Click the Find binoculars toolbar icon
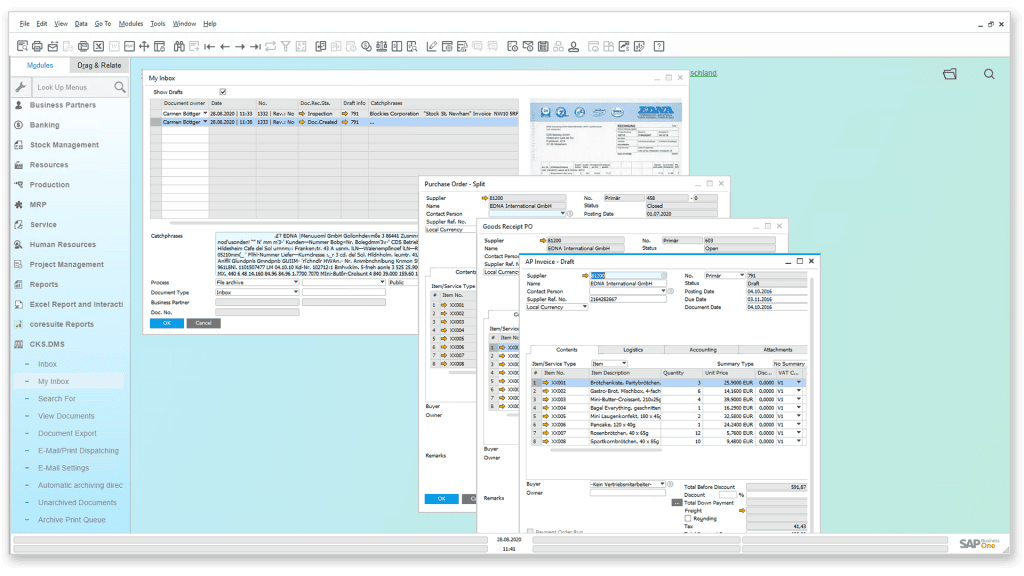This screenshot has width=1024, height=576. click(x=179, y=46)
